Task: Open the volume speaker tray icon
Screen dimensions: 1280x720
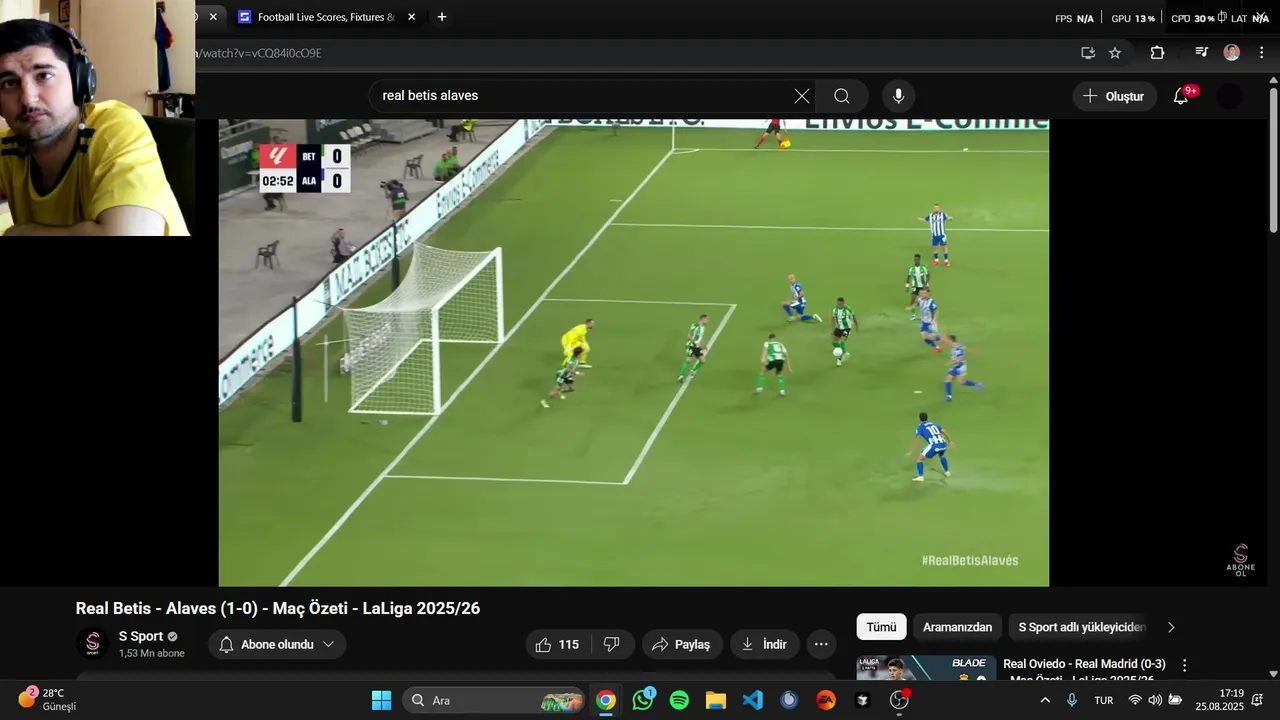Action: (x=1155, y=700)
